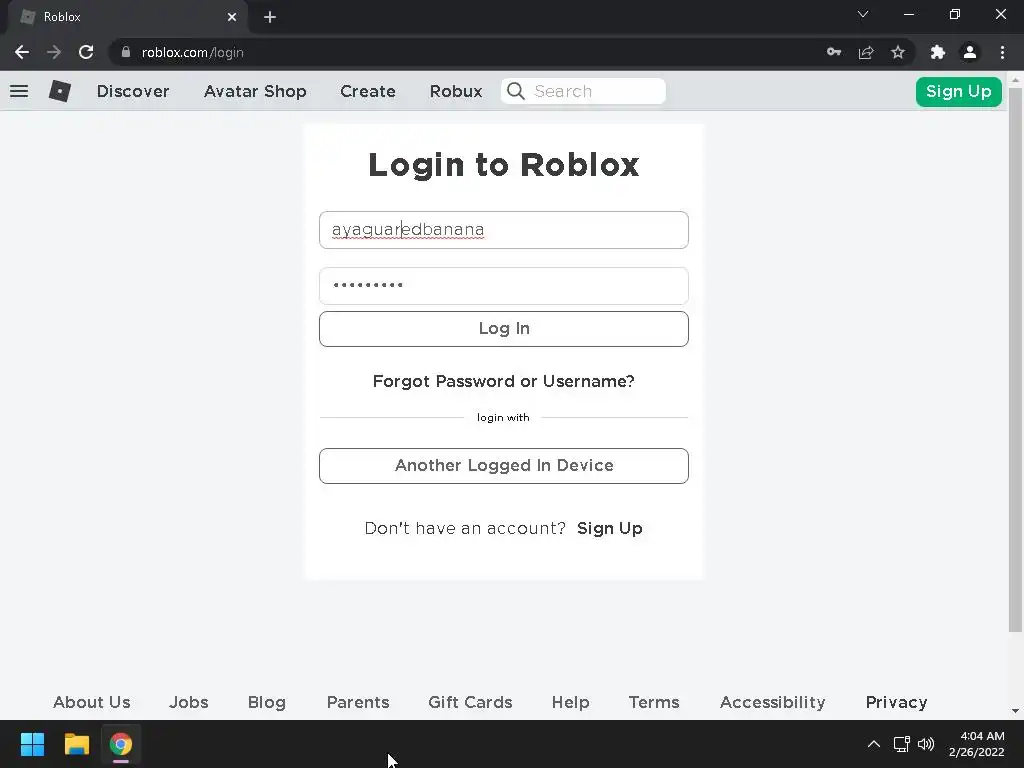
Task: Go to the Create section
Action: tap(368, 91)
